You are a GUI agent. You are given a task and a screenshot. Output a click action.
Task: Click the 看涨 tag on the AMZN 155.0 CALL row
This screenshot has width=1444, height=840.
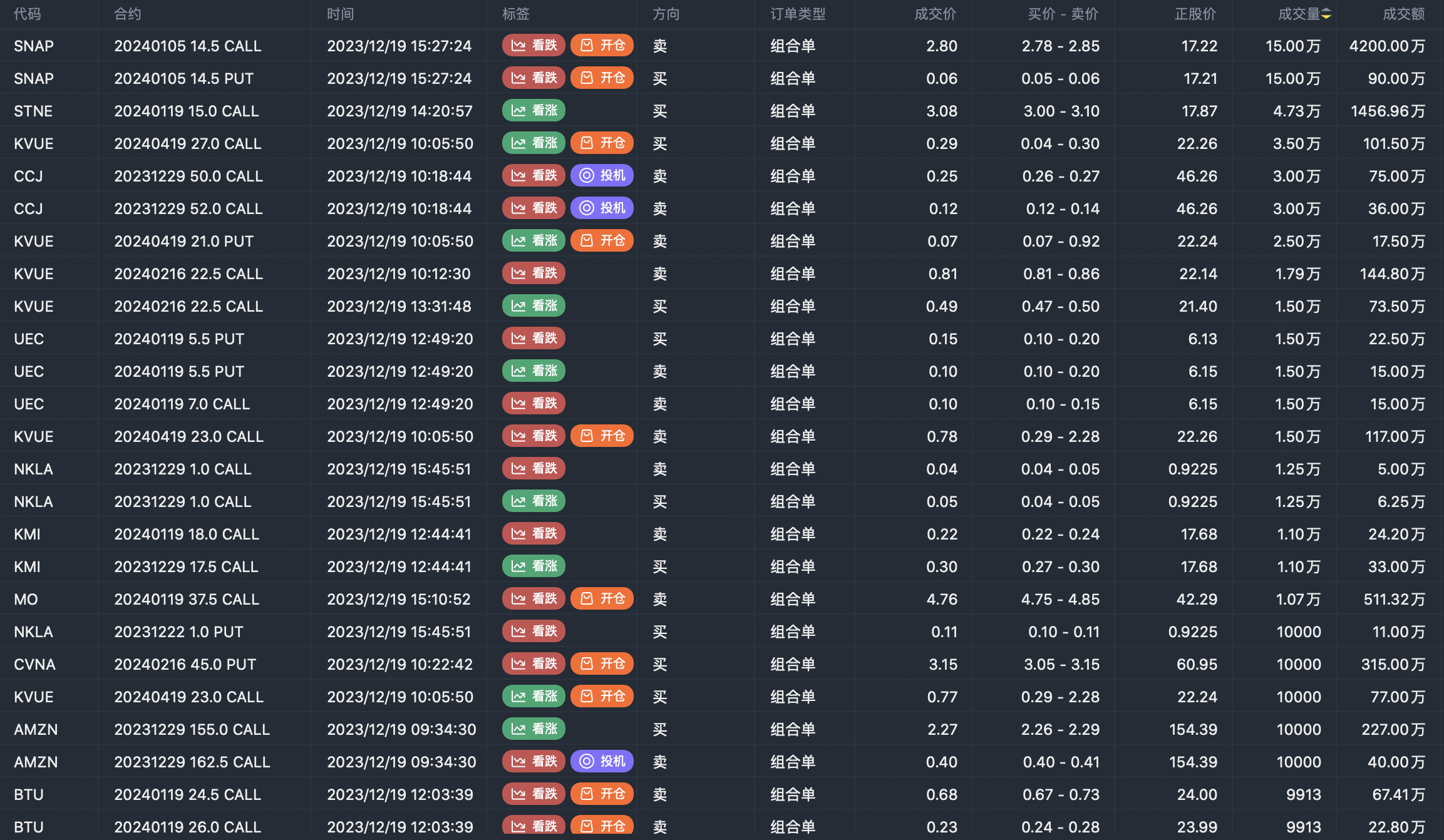pyautogui.click(x=534, y=729)
